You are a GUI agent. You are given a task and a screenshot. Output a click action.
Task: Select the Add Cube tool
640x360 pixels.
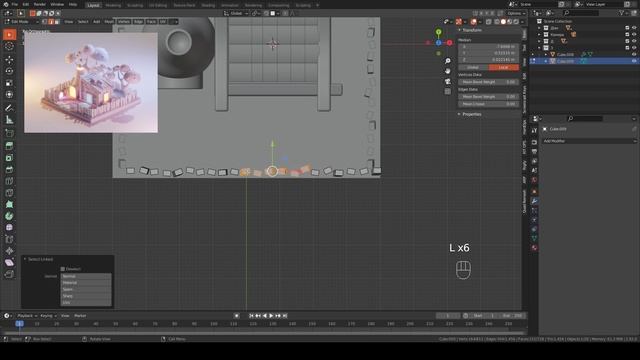point(9,133)
